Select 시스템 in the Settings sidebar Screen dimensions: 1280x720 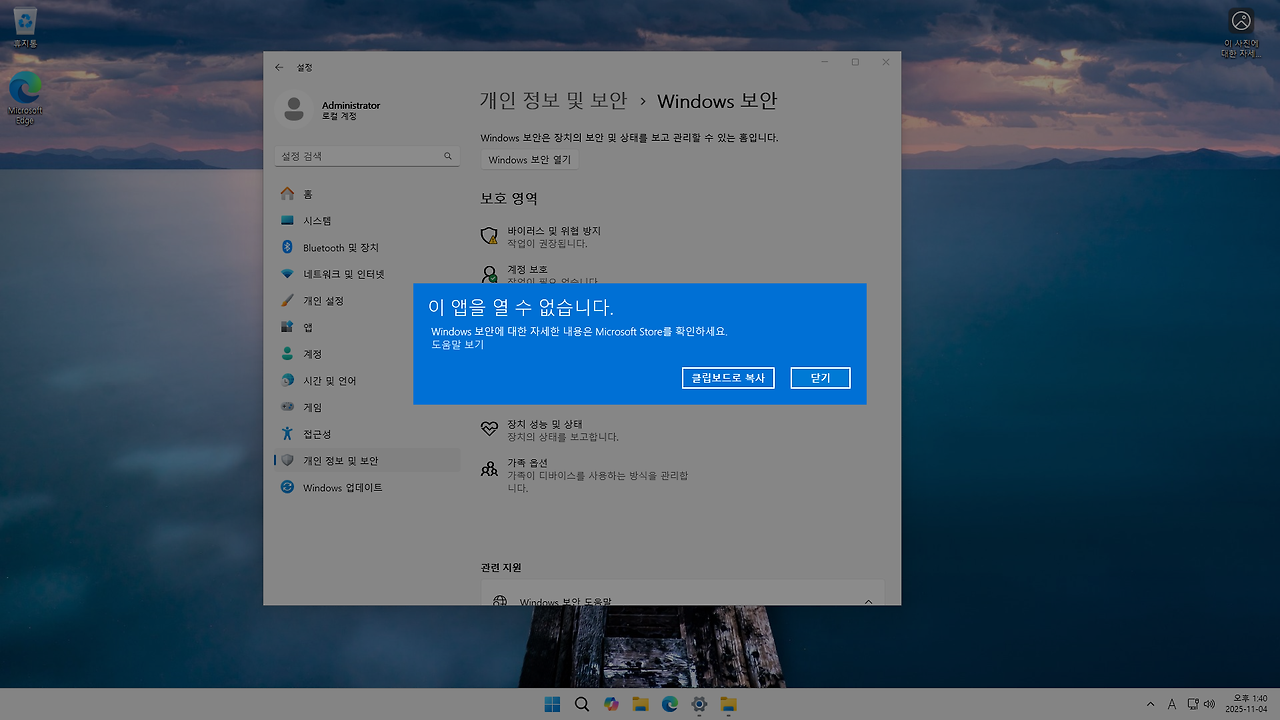(367, 221)
